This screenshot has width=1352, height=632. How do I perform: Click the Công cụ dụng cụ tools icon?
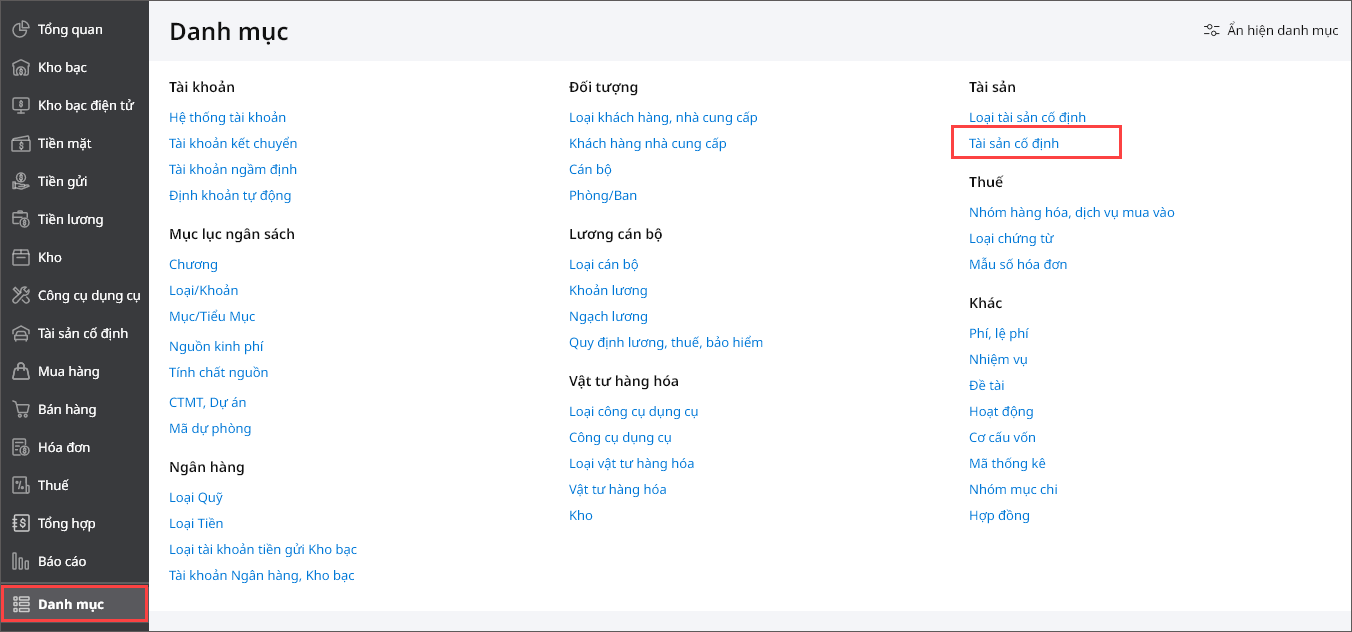pyautogui.click(x=20, y=295)
